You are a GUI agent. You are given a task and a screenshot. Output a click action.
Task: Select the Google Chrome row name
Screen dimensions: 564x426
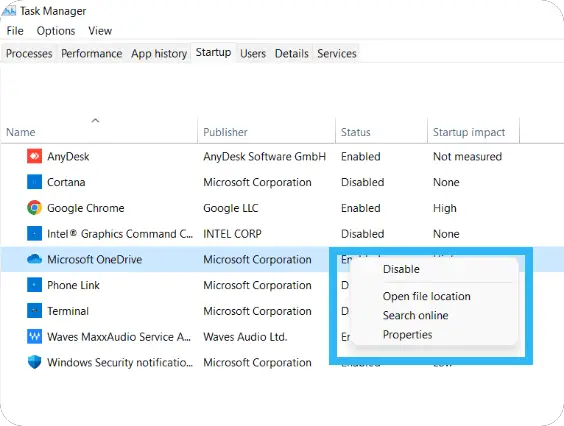click(x=86, y=208)
